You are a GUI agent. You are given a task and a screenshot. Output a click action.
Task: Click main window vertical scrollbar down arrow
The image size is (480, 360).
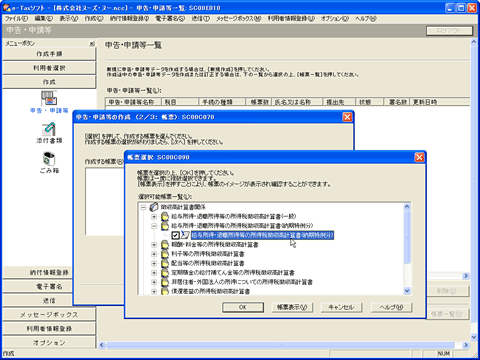click(474, 337)
